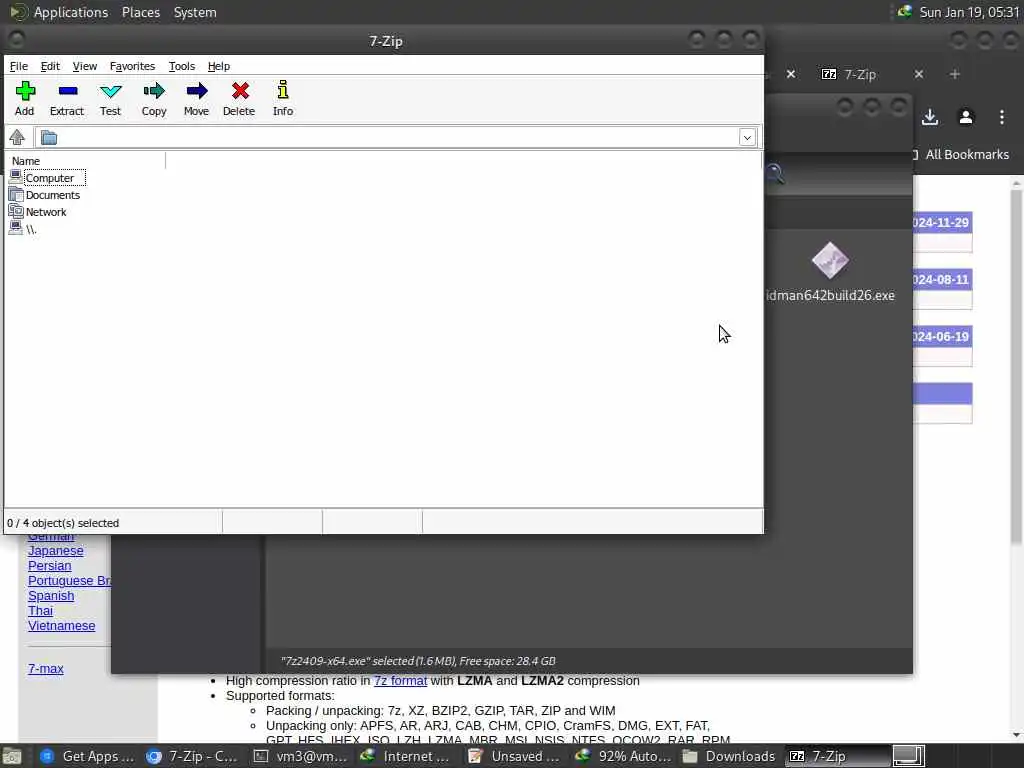Open the browser three-dot menu

coord(1002,117)
